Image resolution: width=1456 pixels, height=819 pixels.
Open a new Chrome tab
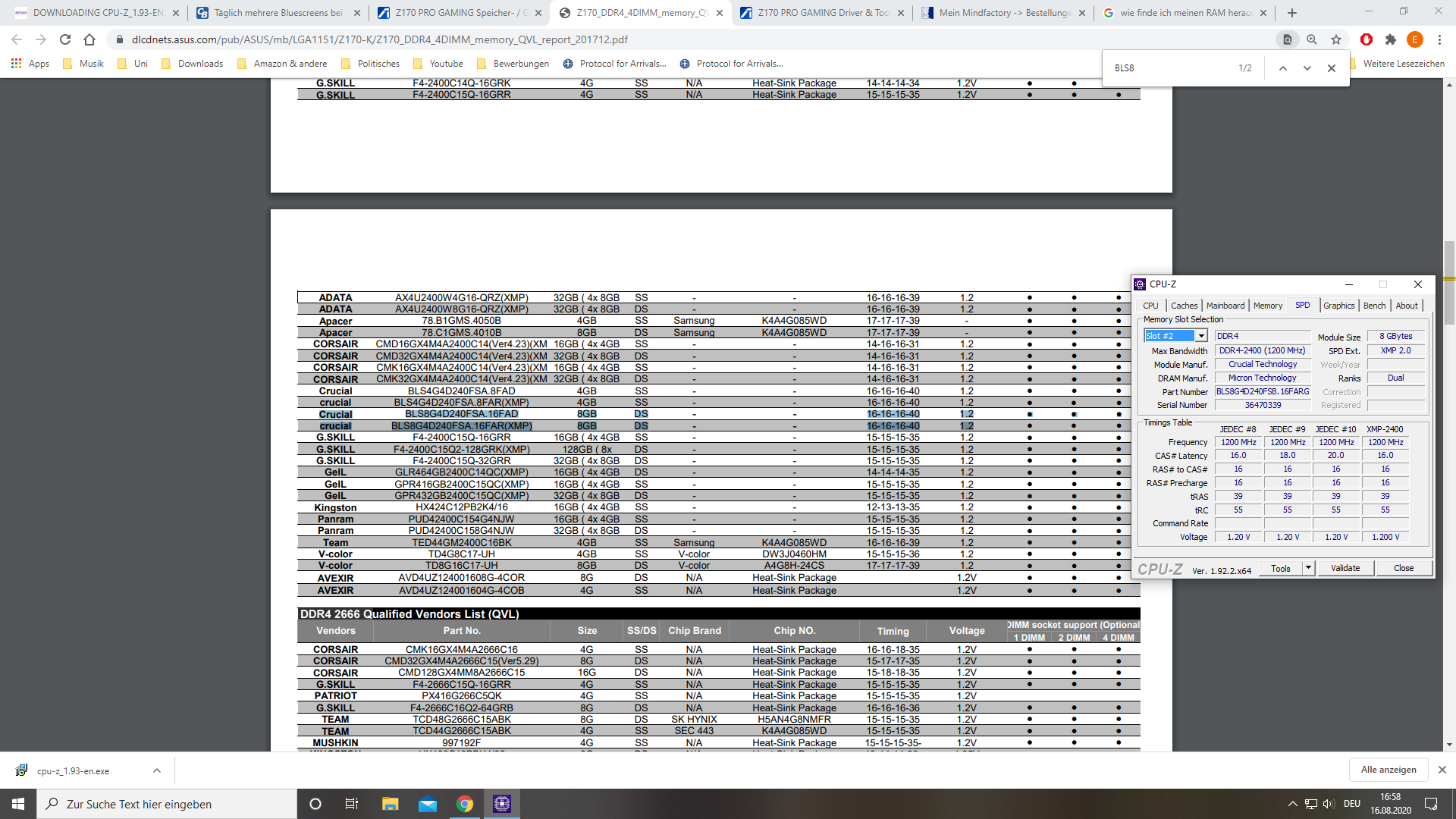click(1292, 13)
